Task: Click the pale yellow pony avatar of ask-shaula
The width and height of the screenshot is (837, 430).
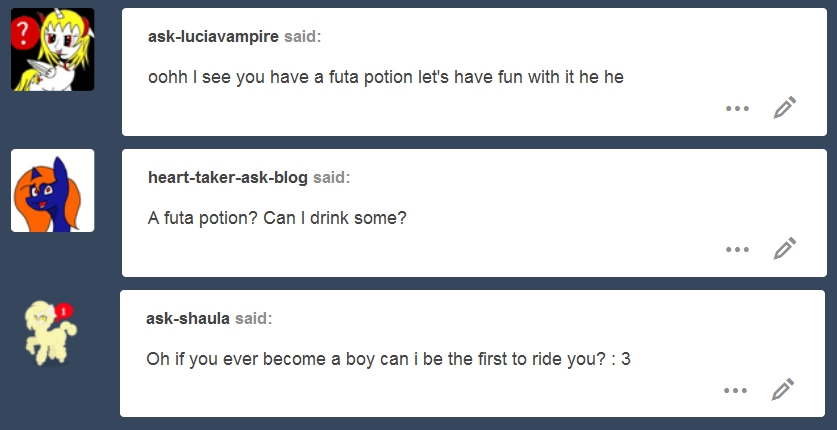Action: pos(48,332)
